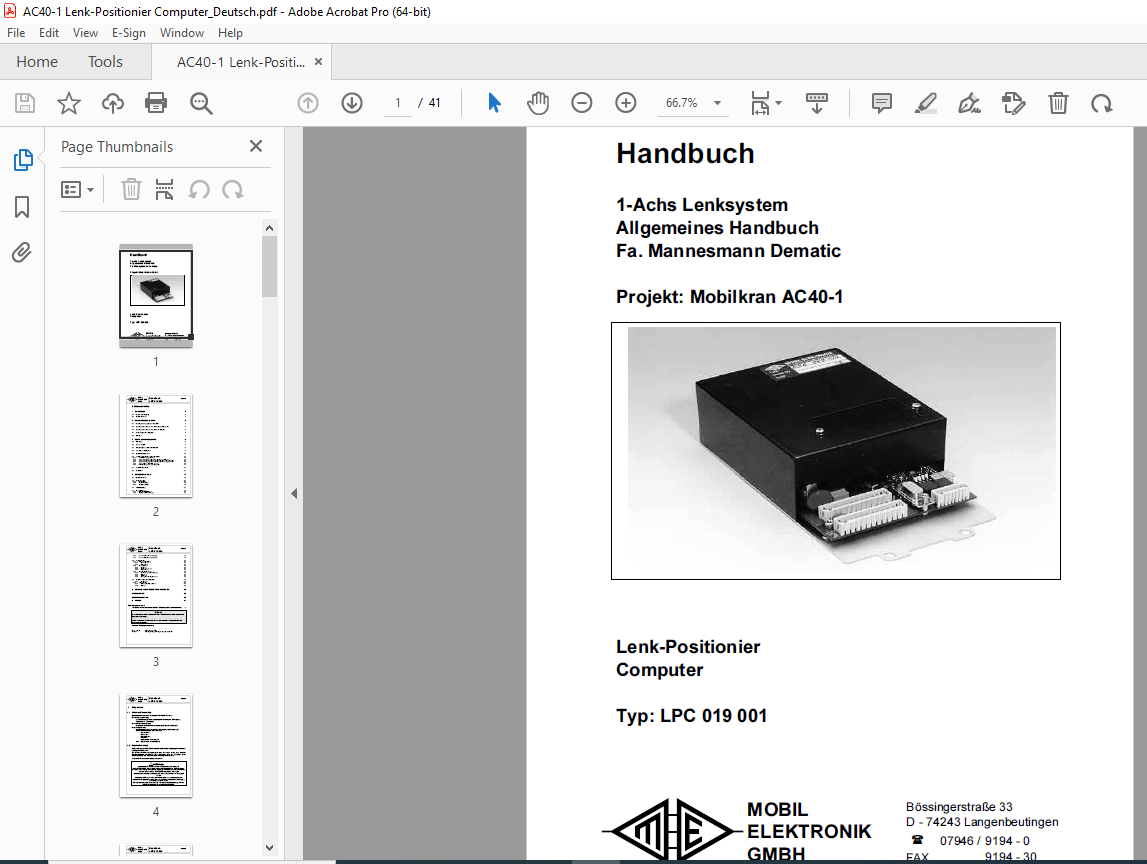Viewport: 1147px width, 864px height.
Task: Open the Bookmarks panel
Action: 22,207
